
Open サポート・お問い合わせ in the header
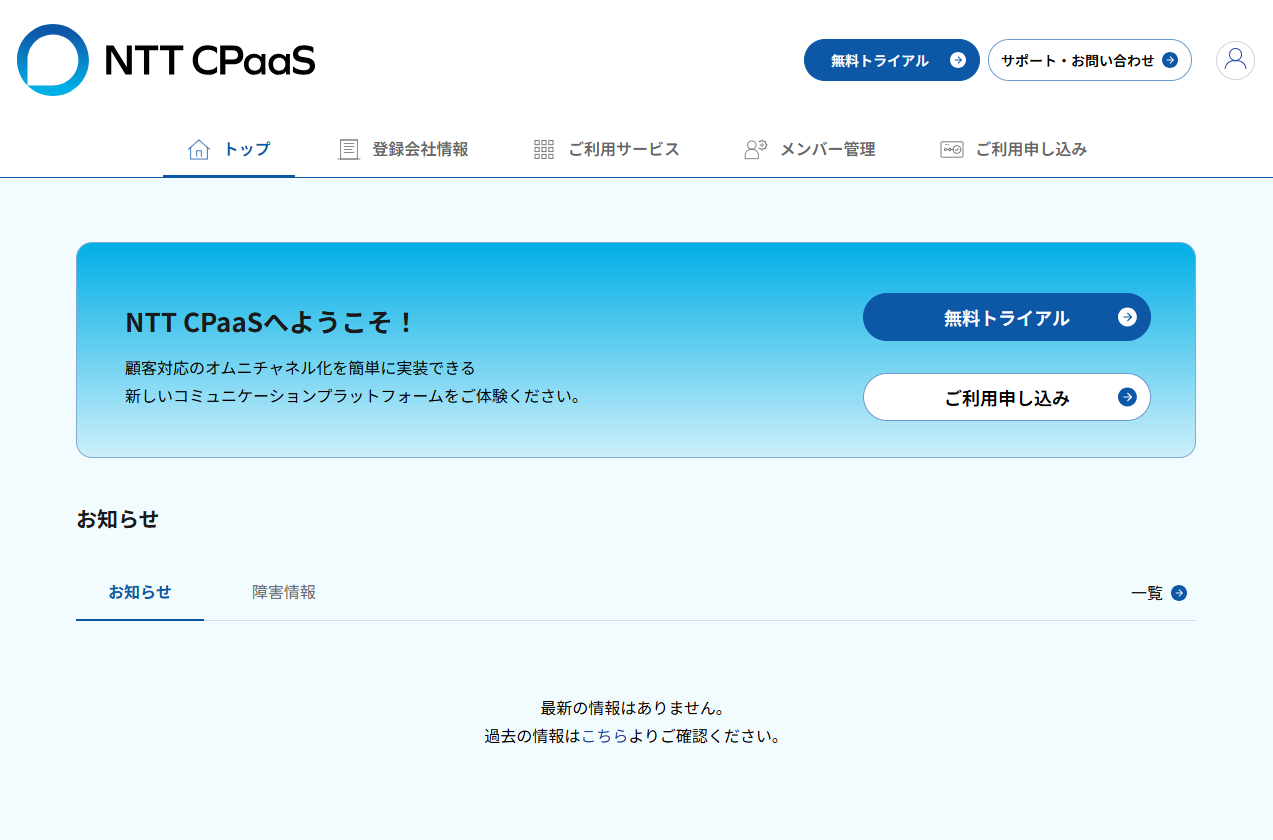pyautogui.click(x=1089, y=60)
